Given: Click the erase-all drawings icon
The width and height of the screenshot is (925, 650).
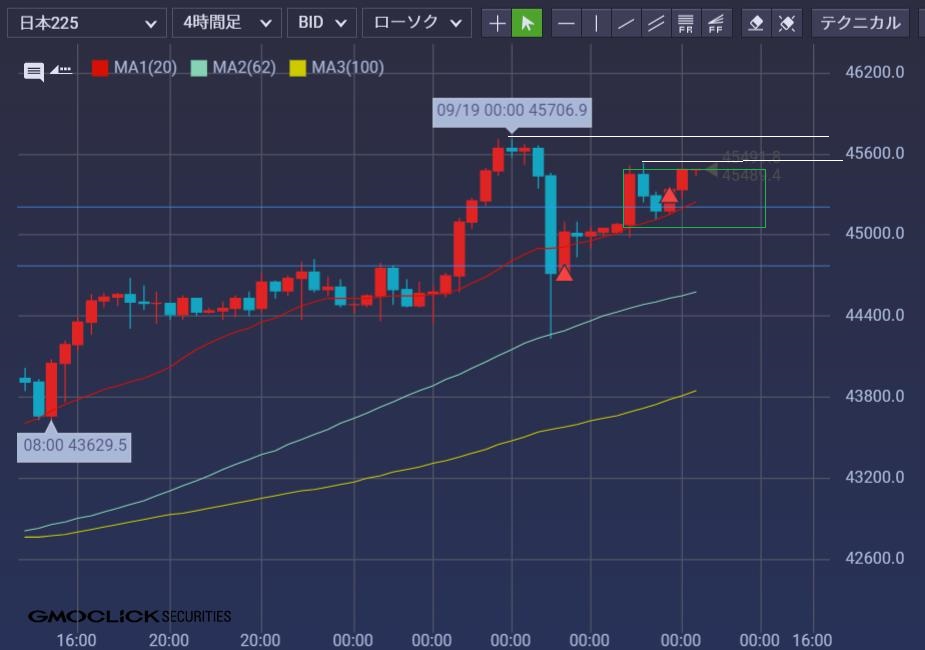Looking at the screenshot, I should click(787, 22).
